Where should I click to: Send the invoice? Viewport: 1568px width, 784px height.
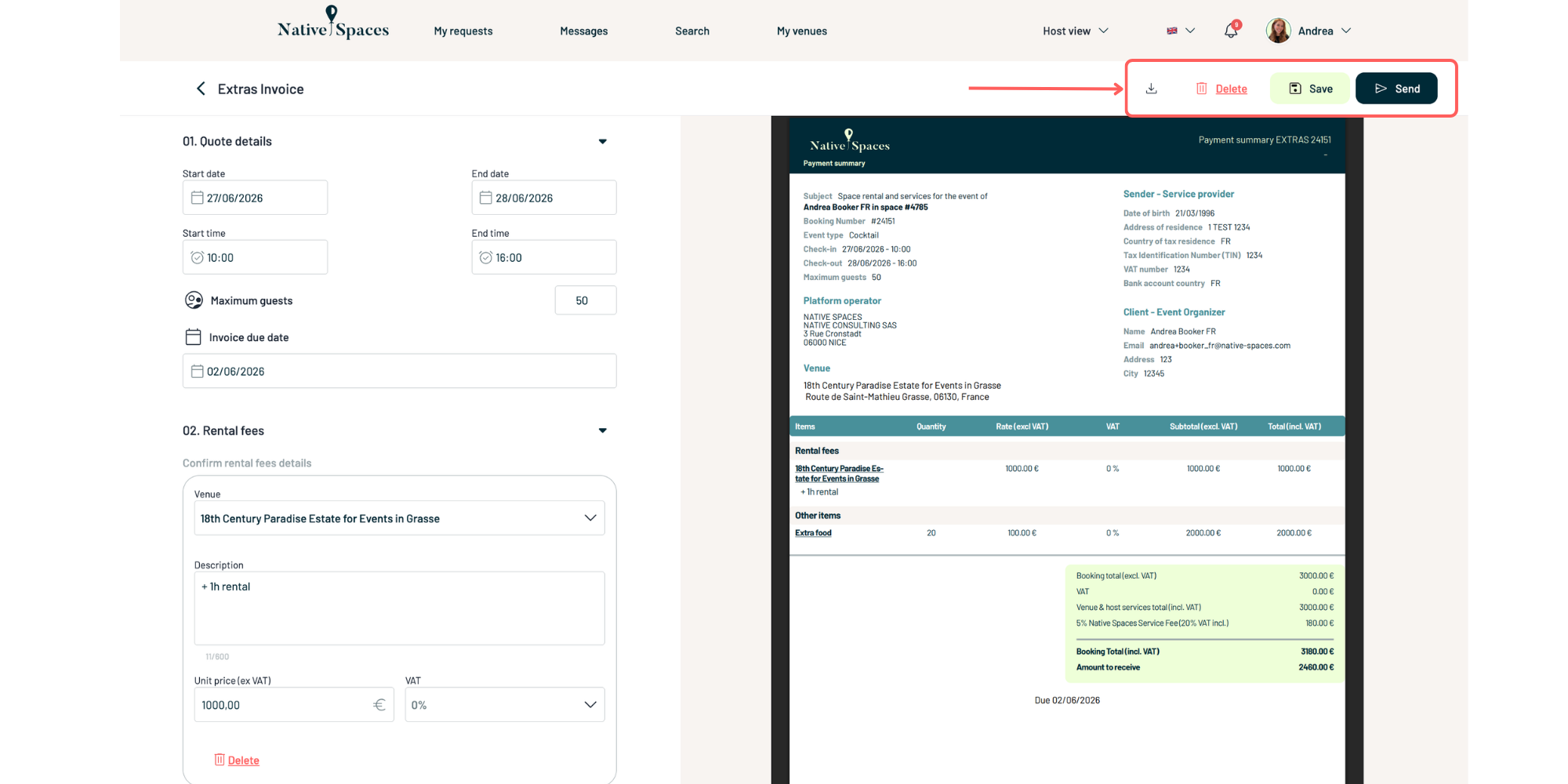[1396, 89]
